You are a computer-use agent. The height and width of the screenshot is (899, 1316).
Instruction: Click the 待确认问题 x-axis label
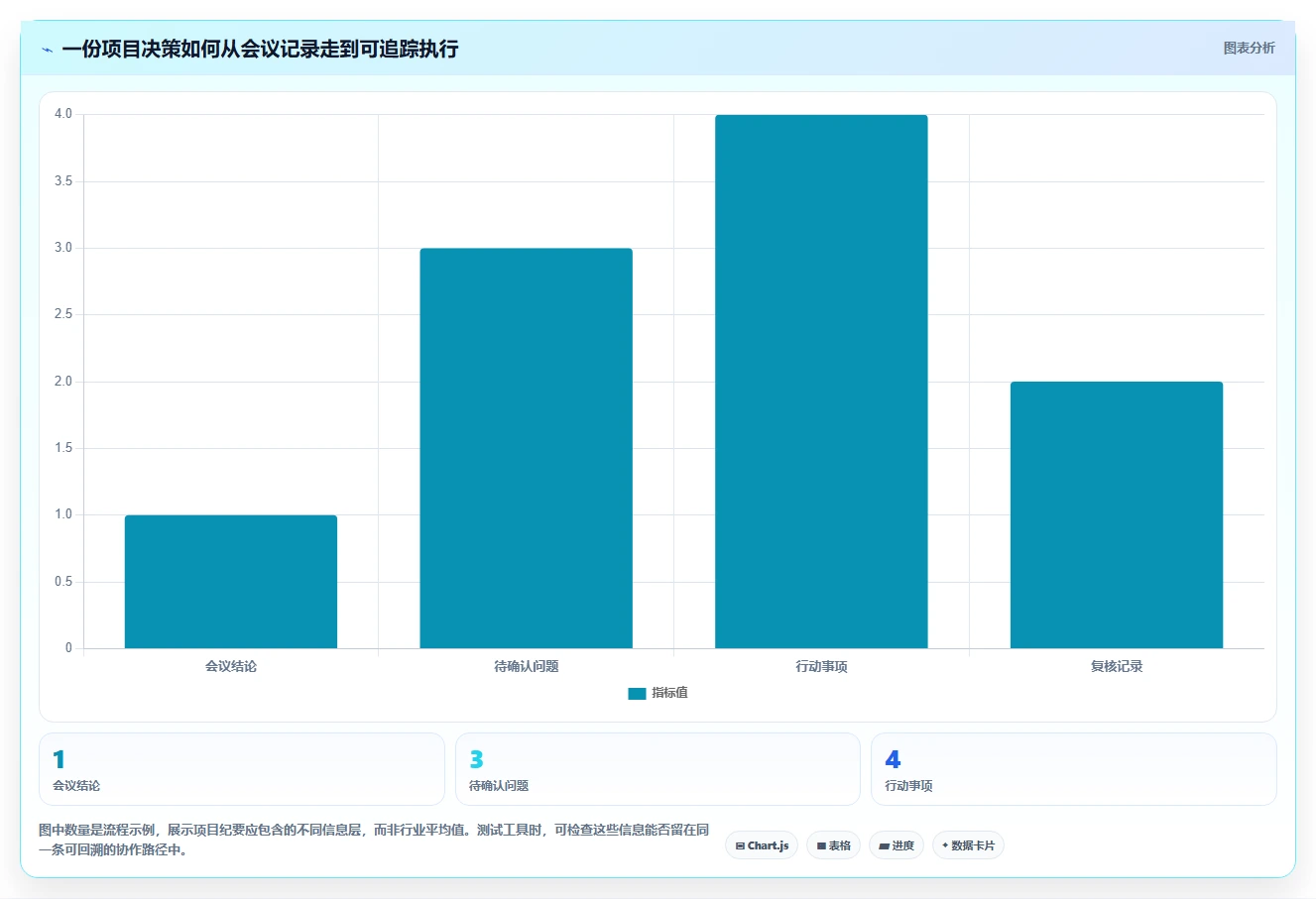pyautogui.click(x=526, y=666)
